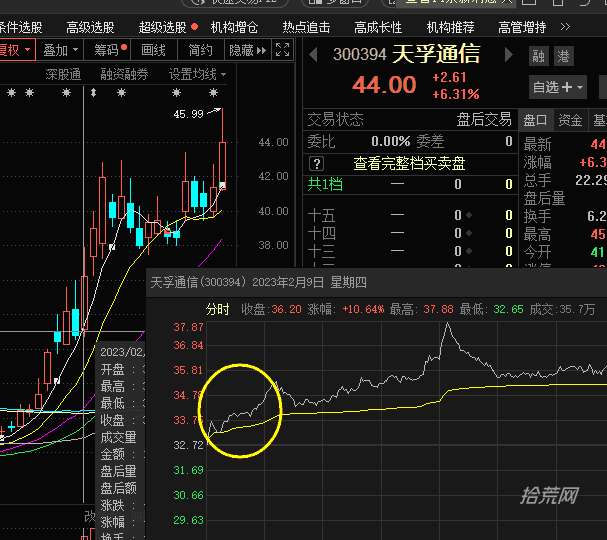Click the 45.99 high price label

pos(188,114)
